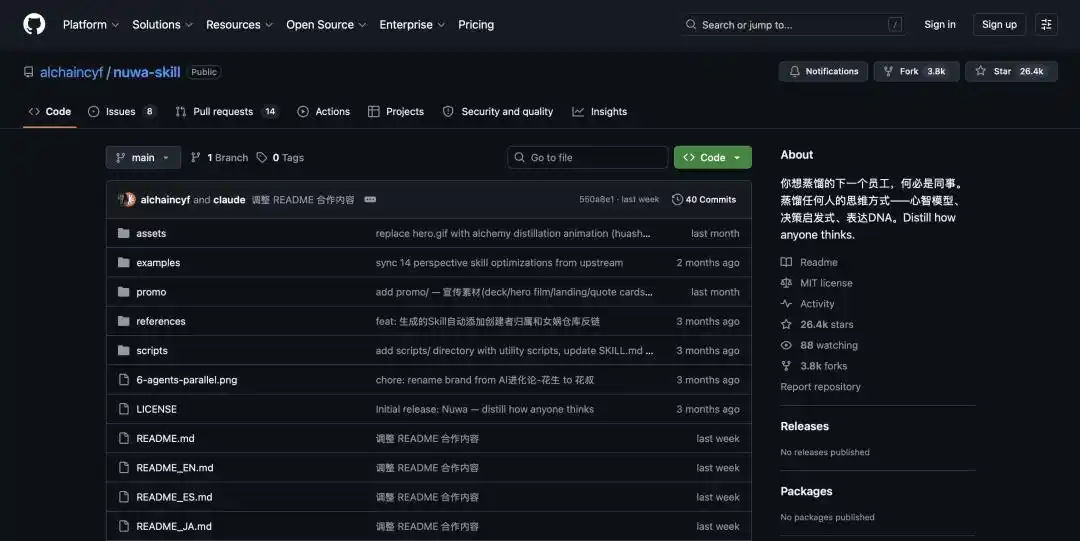Expand the Platform menu
1080x541 pixels.
(x=91, y=24)
